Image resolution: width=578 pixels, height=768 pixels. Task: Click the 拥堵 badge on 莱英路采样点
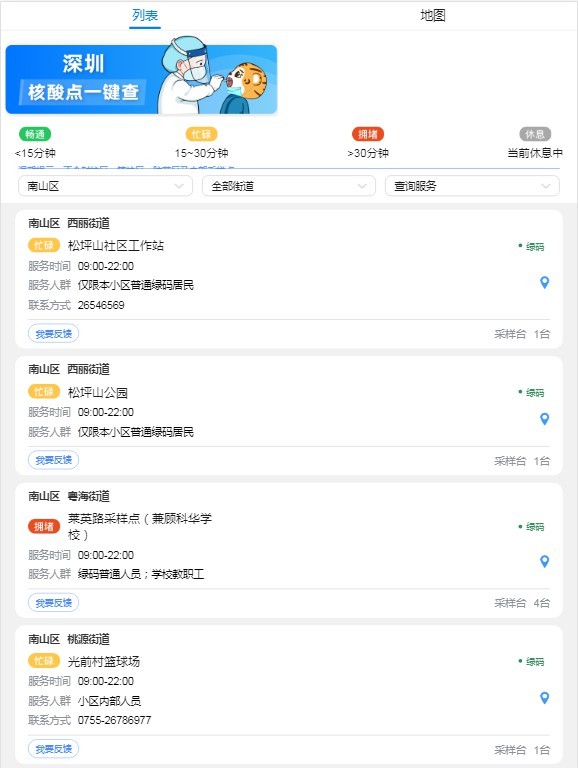coord(44,527)
